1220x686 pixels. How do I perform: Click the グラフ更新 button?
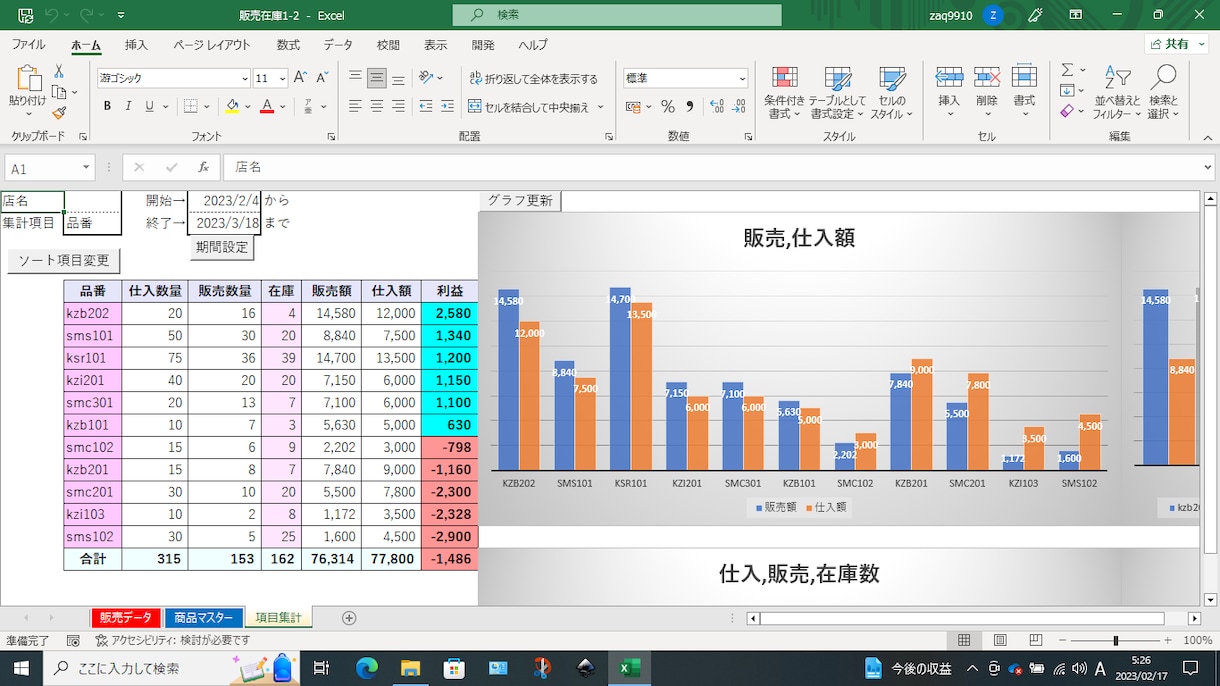[x=520, y=201]
